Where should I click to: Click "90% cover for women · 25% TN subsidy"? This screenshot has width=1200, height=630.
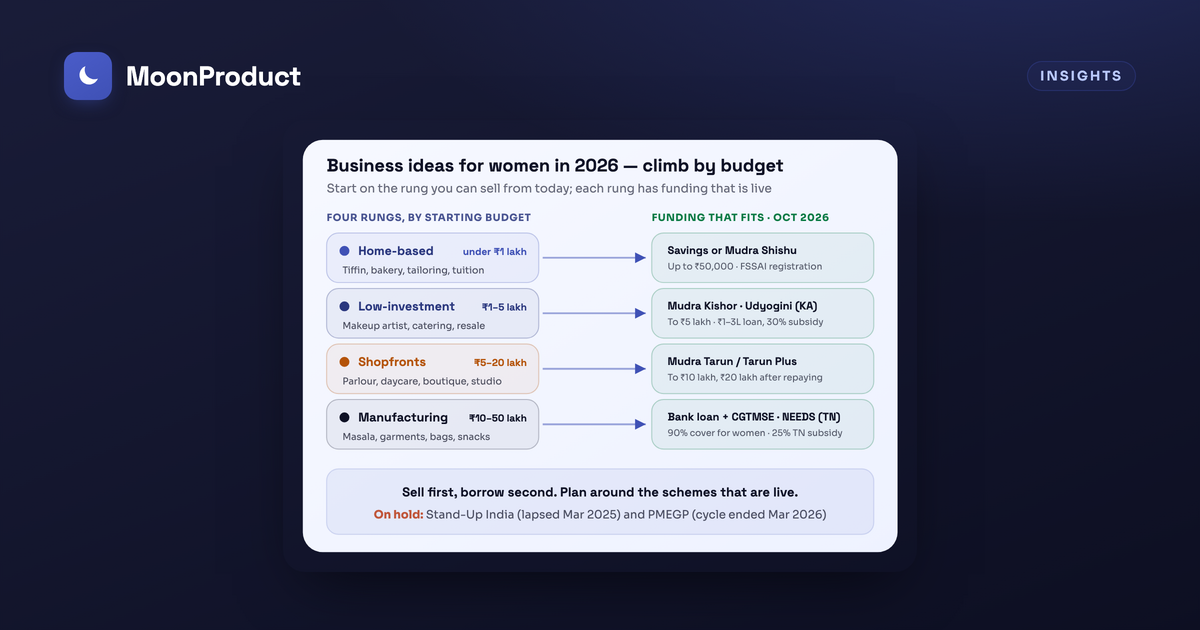(755, 433)
